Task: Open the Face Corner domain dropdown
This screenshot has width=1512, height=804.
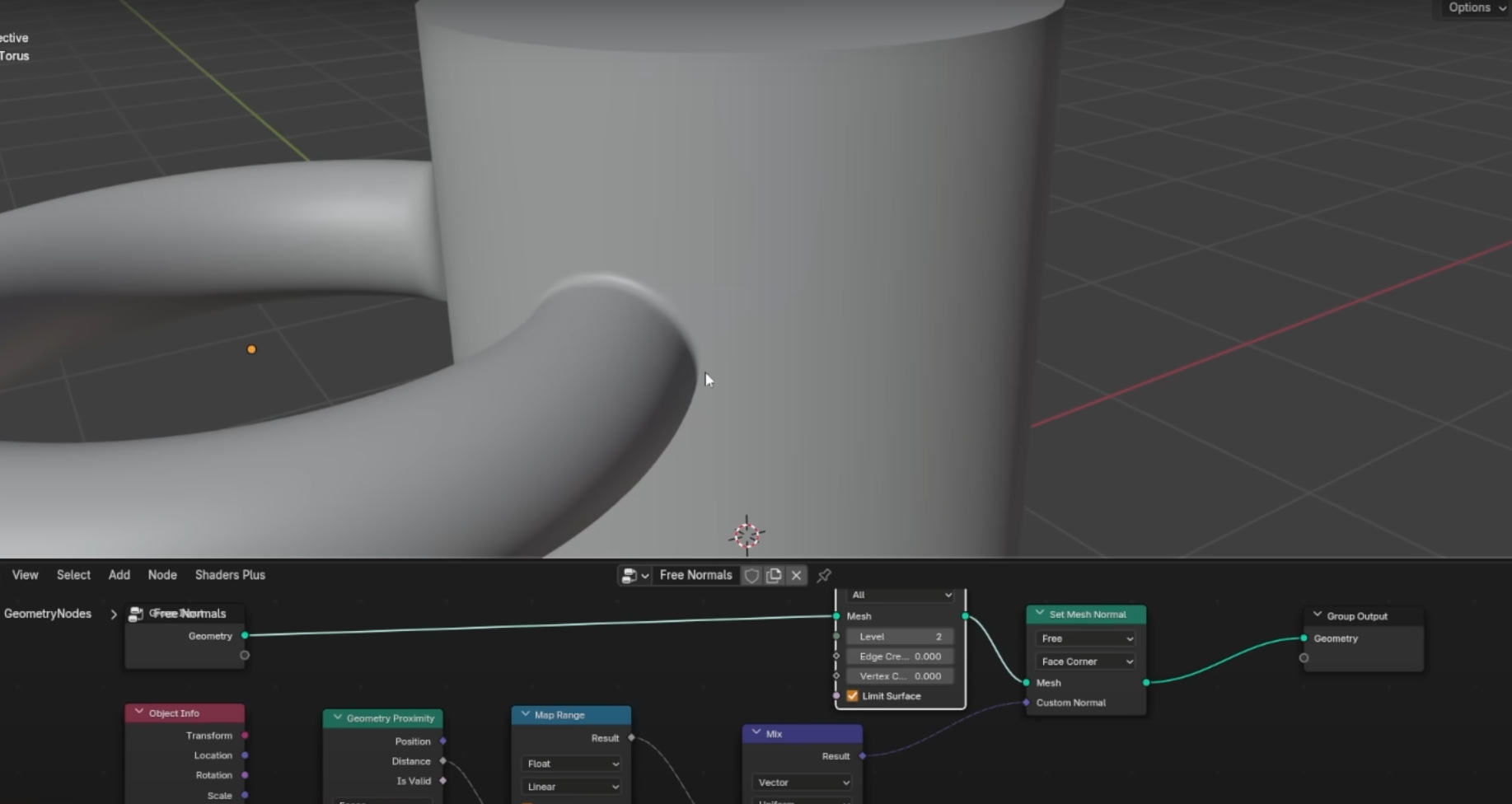Action: point(1086,661)
